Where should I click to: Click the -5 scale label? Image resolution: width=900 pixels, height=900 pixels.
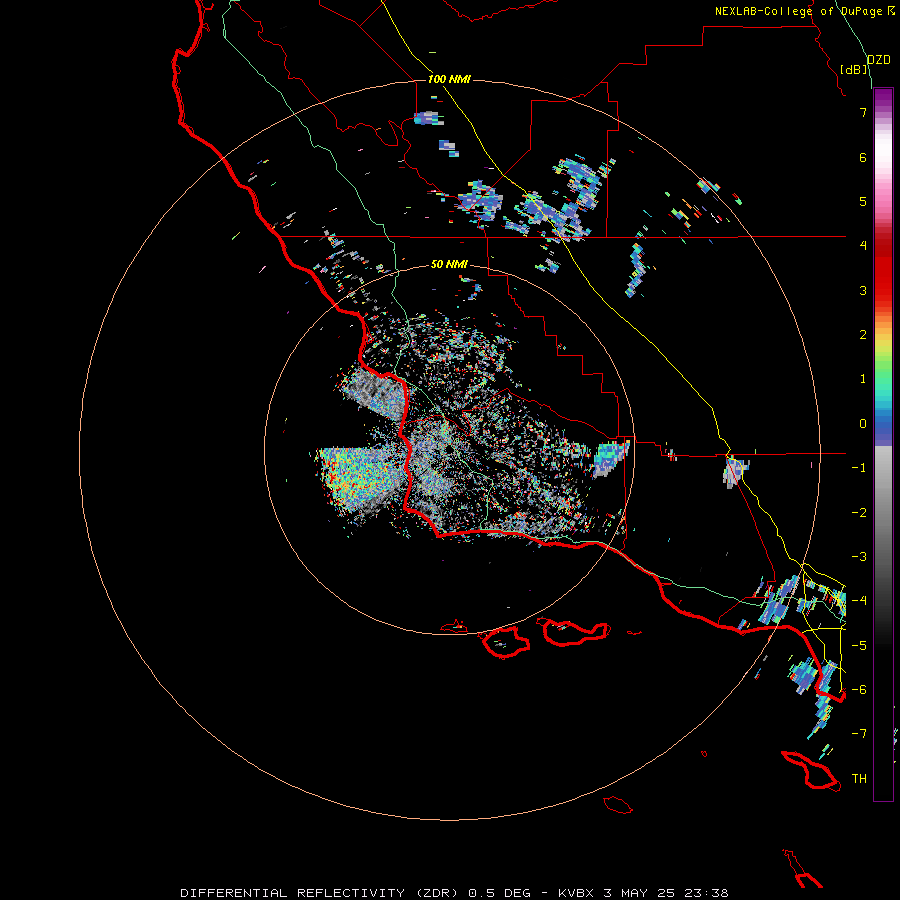click(859, 646)
